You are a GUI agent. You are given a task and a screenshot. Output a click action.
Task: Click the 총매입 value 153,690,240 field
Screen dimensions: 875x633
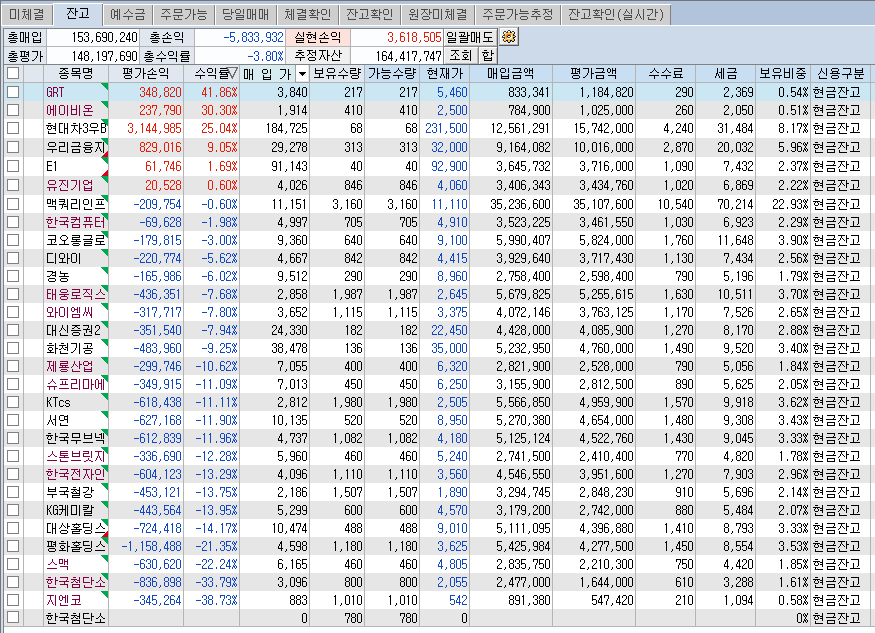tap(93, 37)
